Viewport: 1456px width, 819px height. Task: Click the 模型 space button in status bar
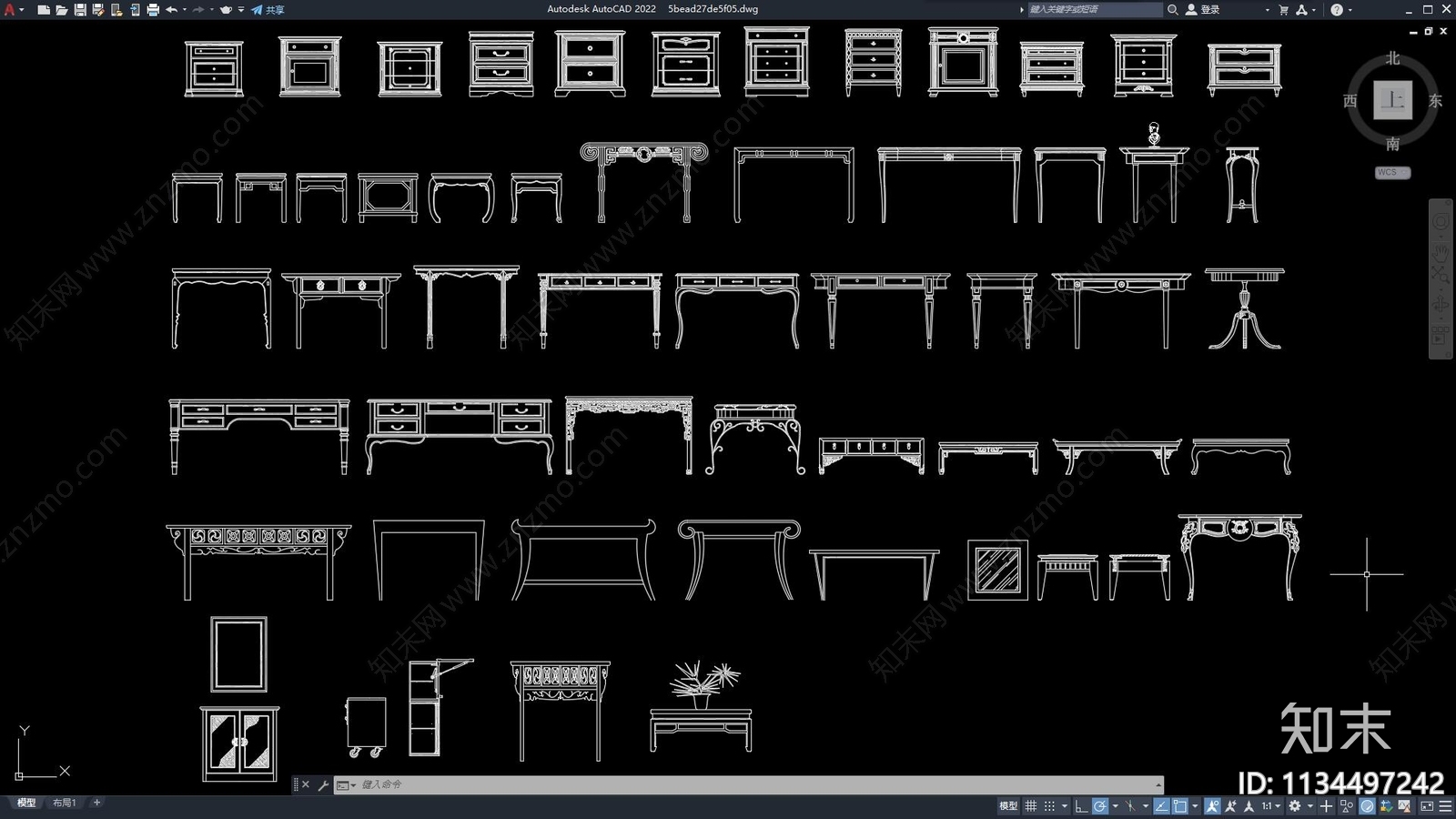tap(1008, 806)
